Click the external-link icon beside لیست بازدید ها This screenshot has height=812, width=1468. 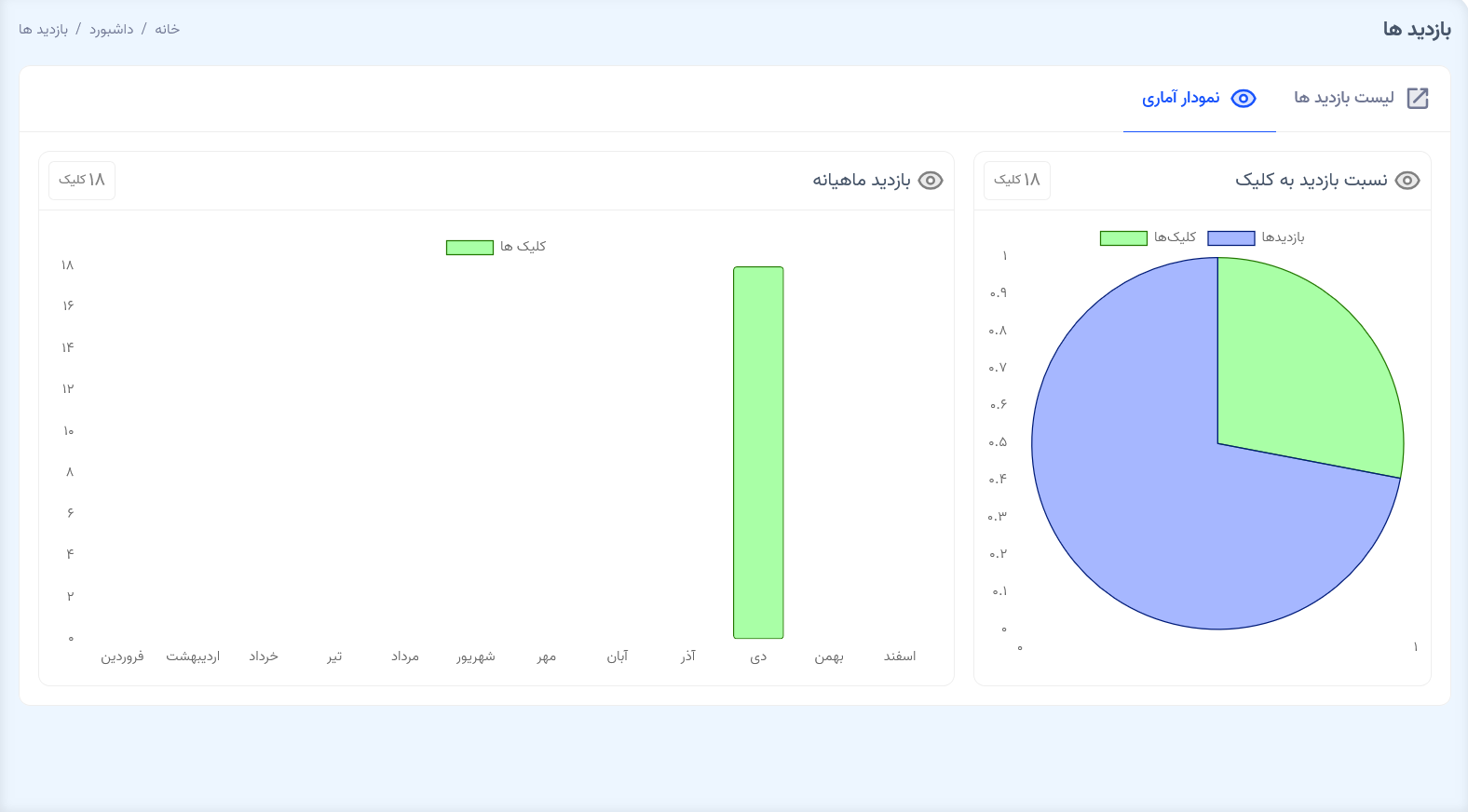1417,98
